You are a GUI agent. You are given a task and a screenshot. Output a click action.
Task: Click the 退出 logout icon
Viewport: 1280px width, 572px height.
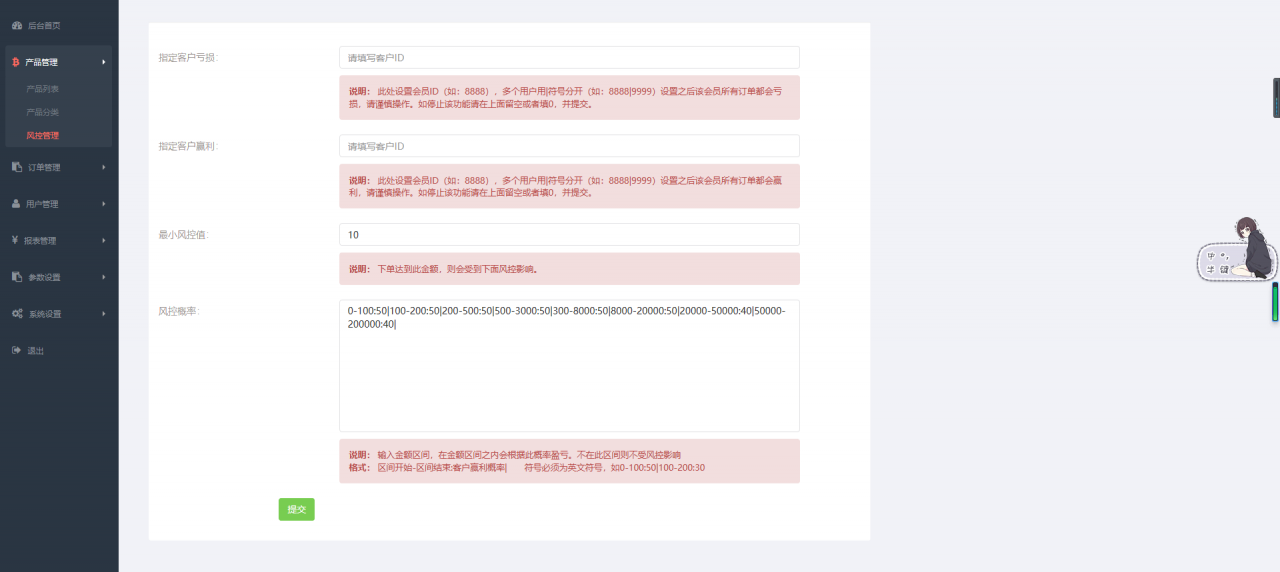(x=16, y=351)
